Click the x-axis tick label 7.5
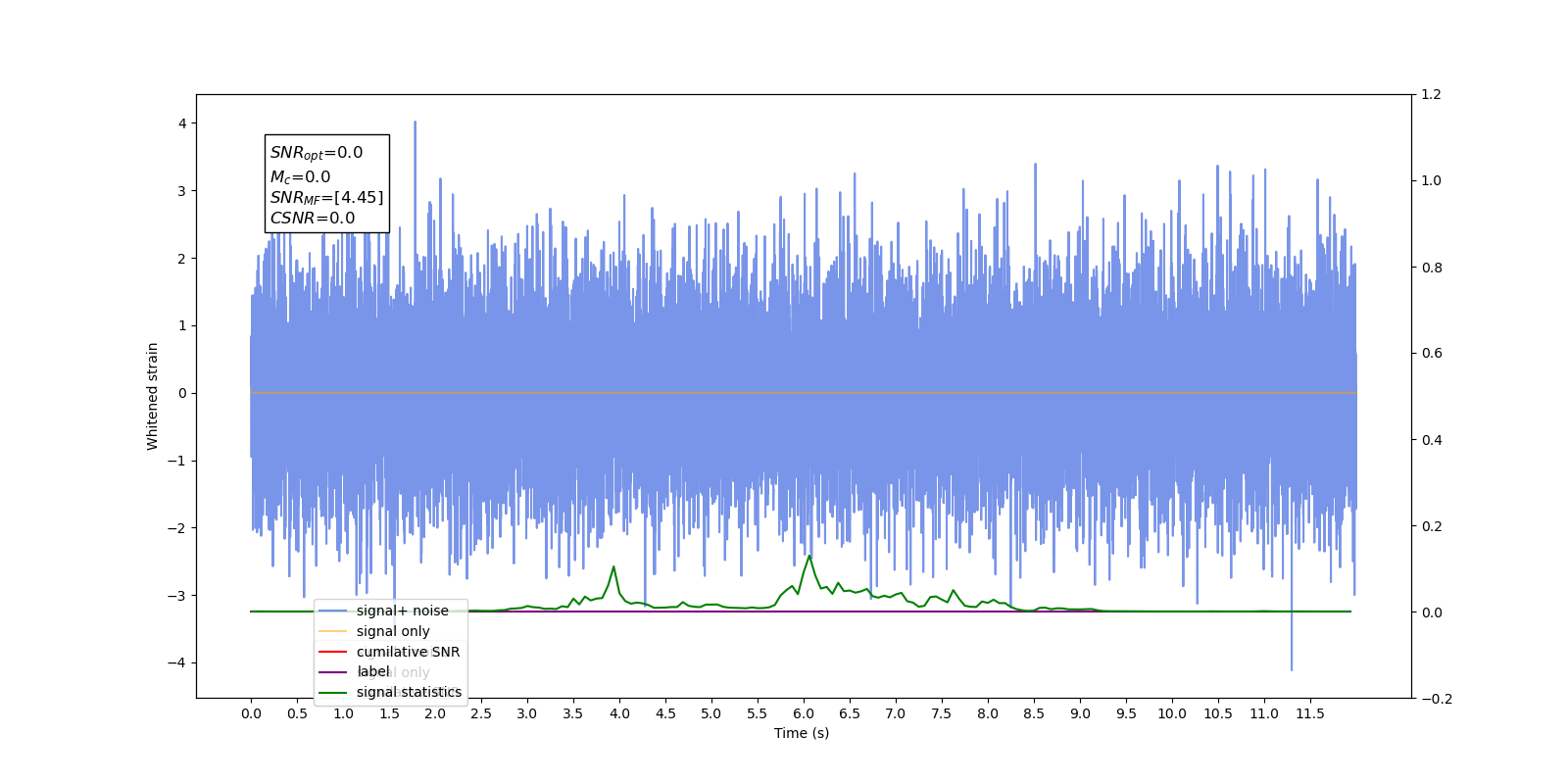The height and width of the screenshot is (784, 1568). tap(942, 713)
